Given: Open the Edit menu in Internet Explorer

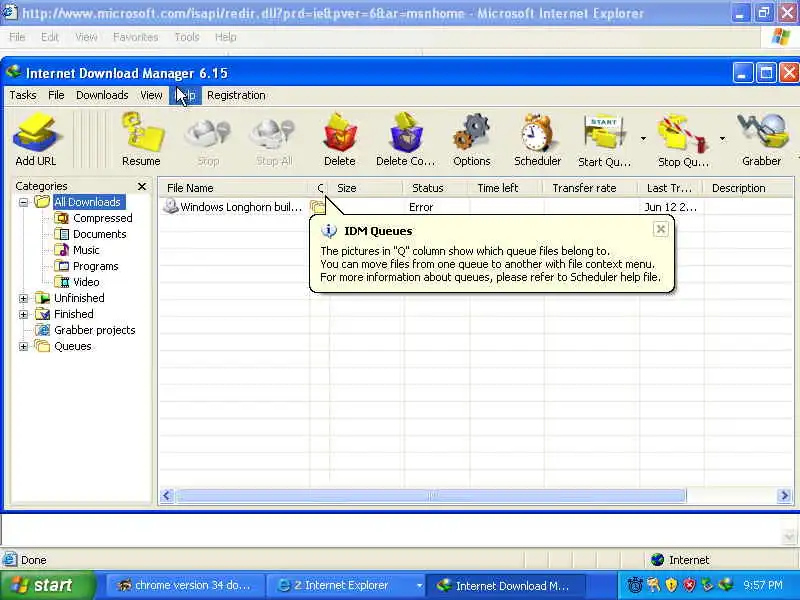Looking at the screenshot, I should pos(49,37).
